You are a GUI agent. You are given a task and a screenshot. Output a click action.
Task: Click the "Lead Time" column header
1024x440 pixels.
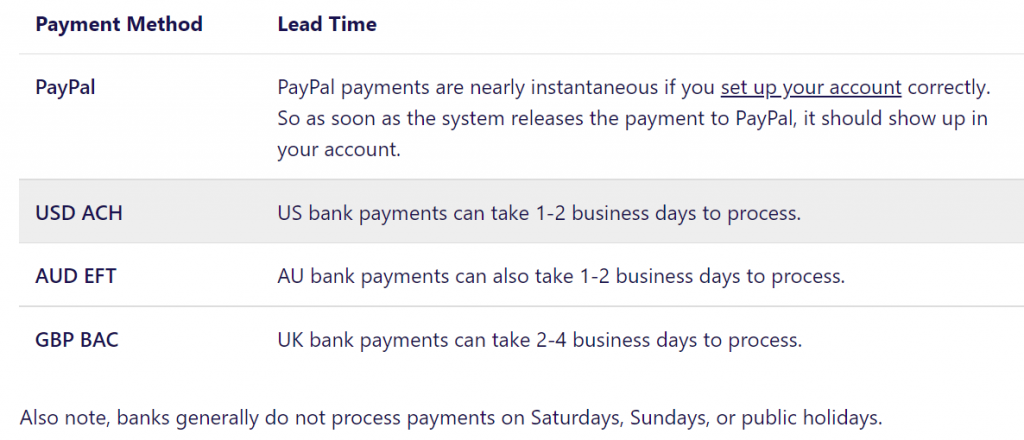(327, 24)
